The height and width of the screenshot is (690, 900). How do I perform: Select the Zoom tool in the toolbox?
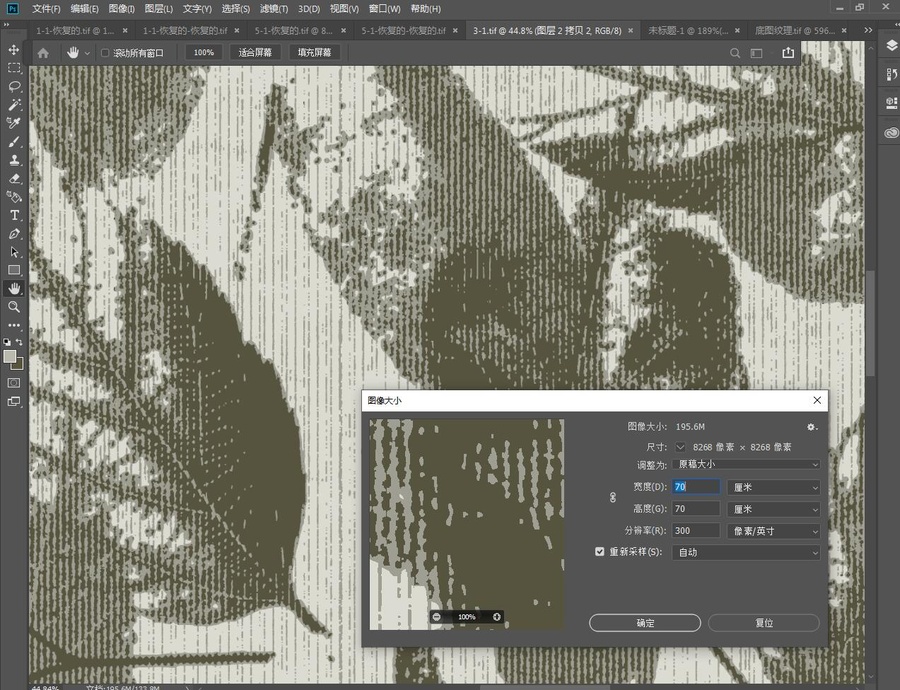pyautogui.click(x=14, y=307)
